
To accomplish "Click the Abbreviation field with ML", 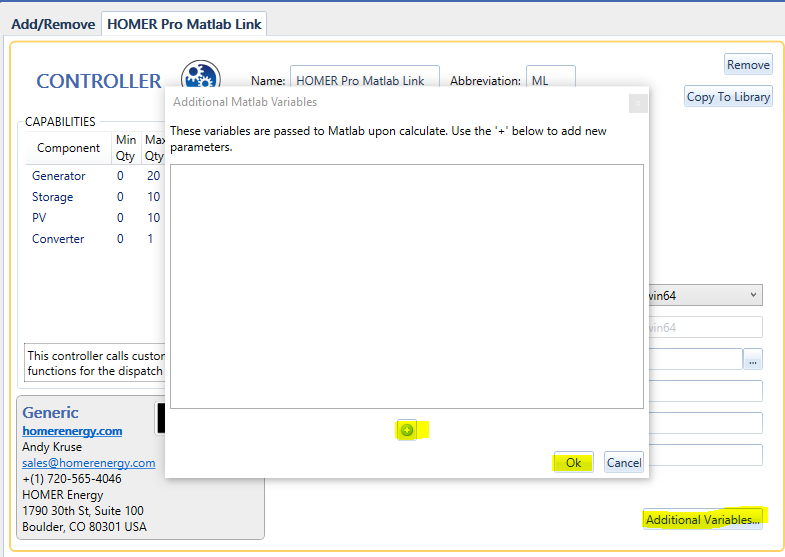I will 551,76.
